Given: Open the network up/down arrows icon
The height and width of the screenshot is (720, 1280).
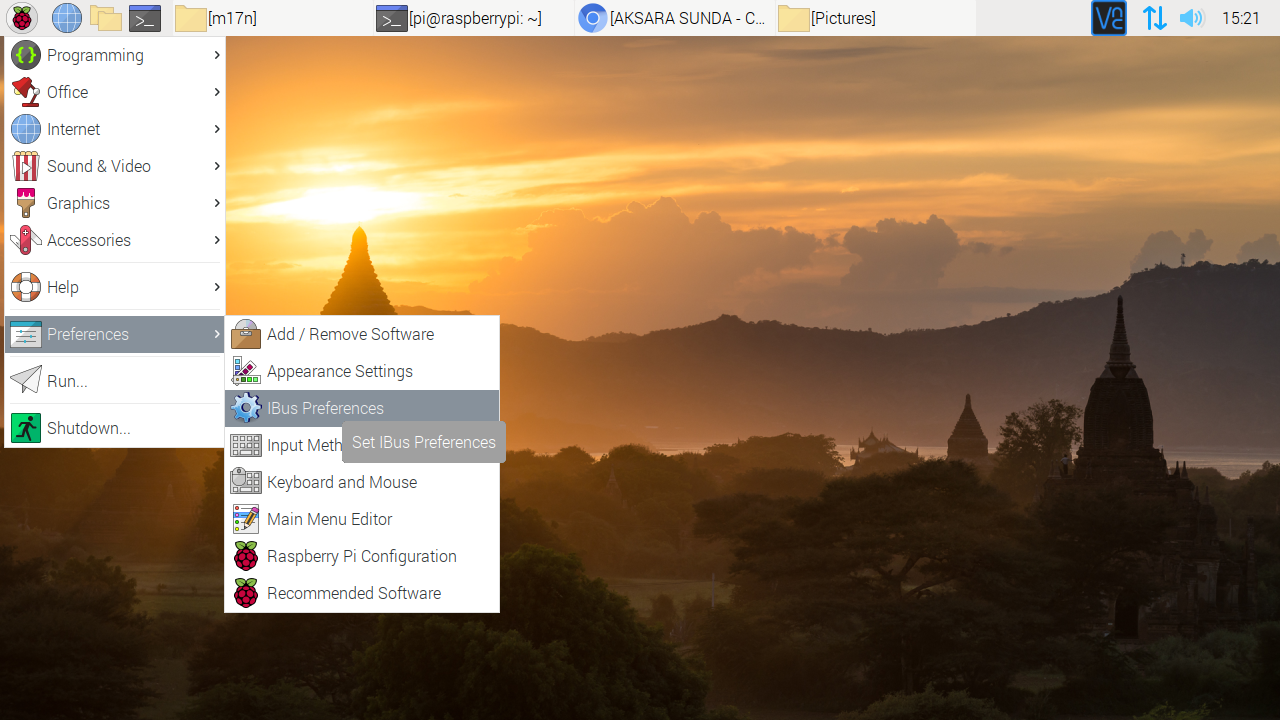Looking at the screenshot, I should point(1154,18).
